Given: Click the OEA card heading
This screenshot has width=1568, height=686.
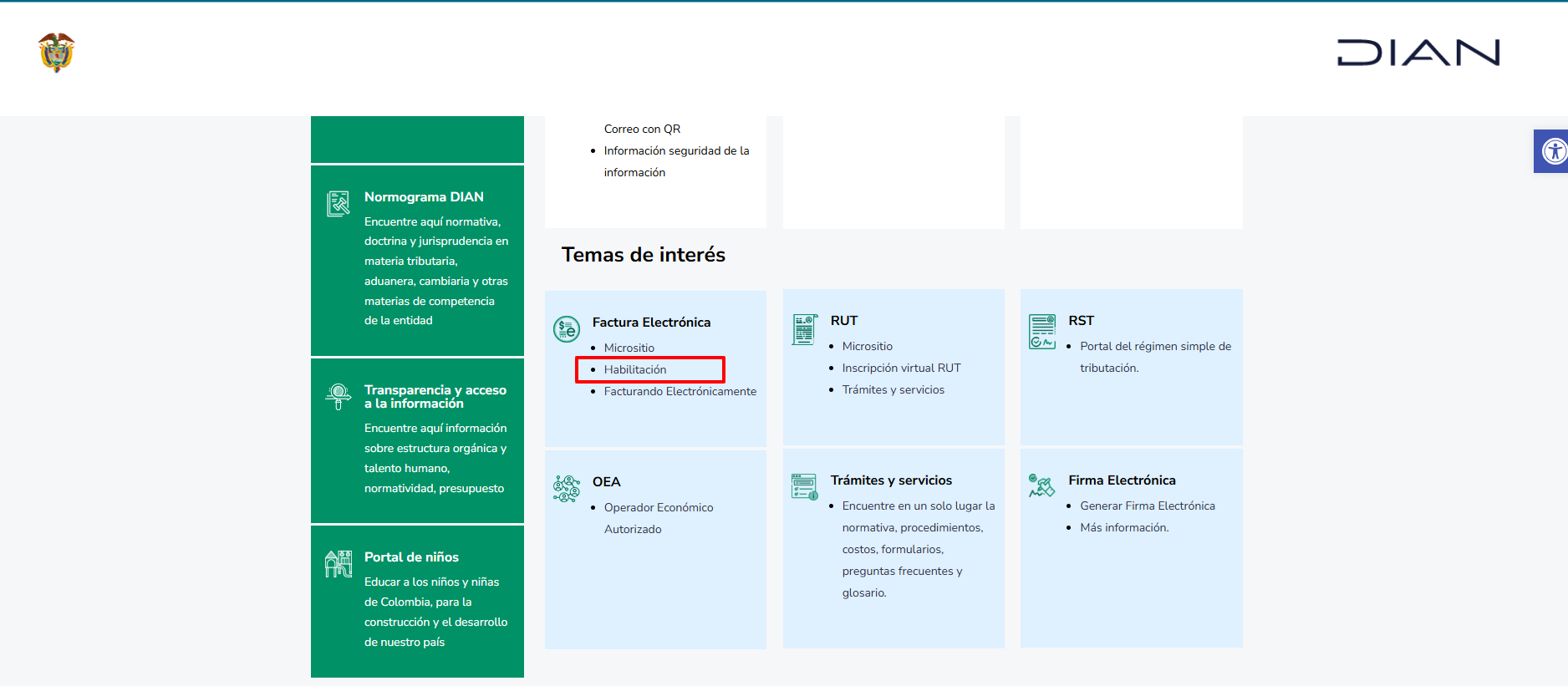Looking at the screenshot, I should (x=607, y=482).
